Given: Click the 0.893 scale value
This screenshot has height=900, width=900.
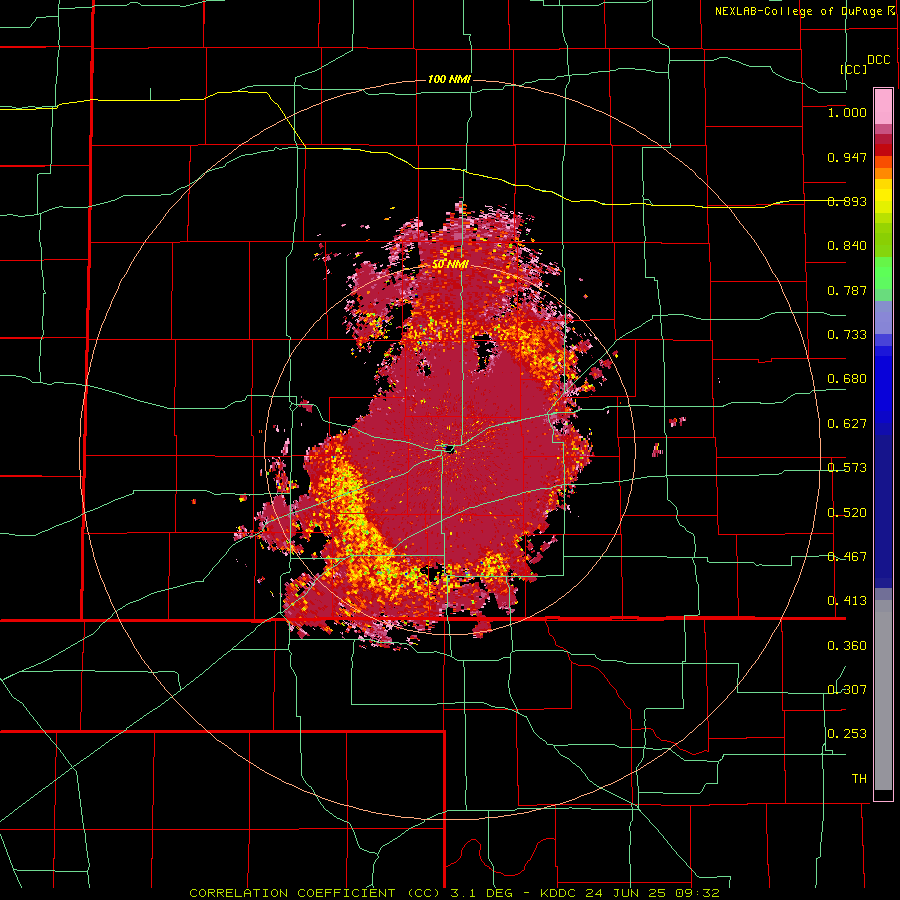Looking at the screenshot, I should coord(847,201).
